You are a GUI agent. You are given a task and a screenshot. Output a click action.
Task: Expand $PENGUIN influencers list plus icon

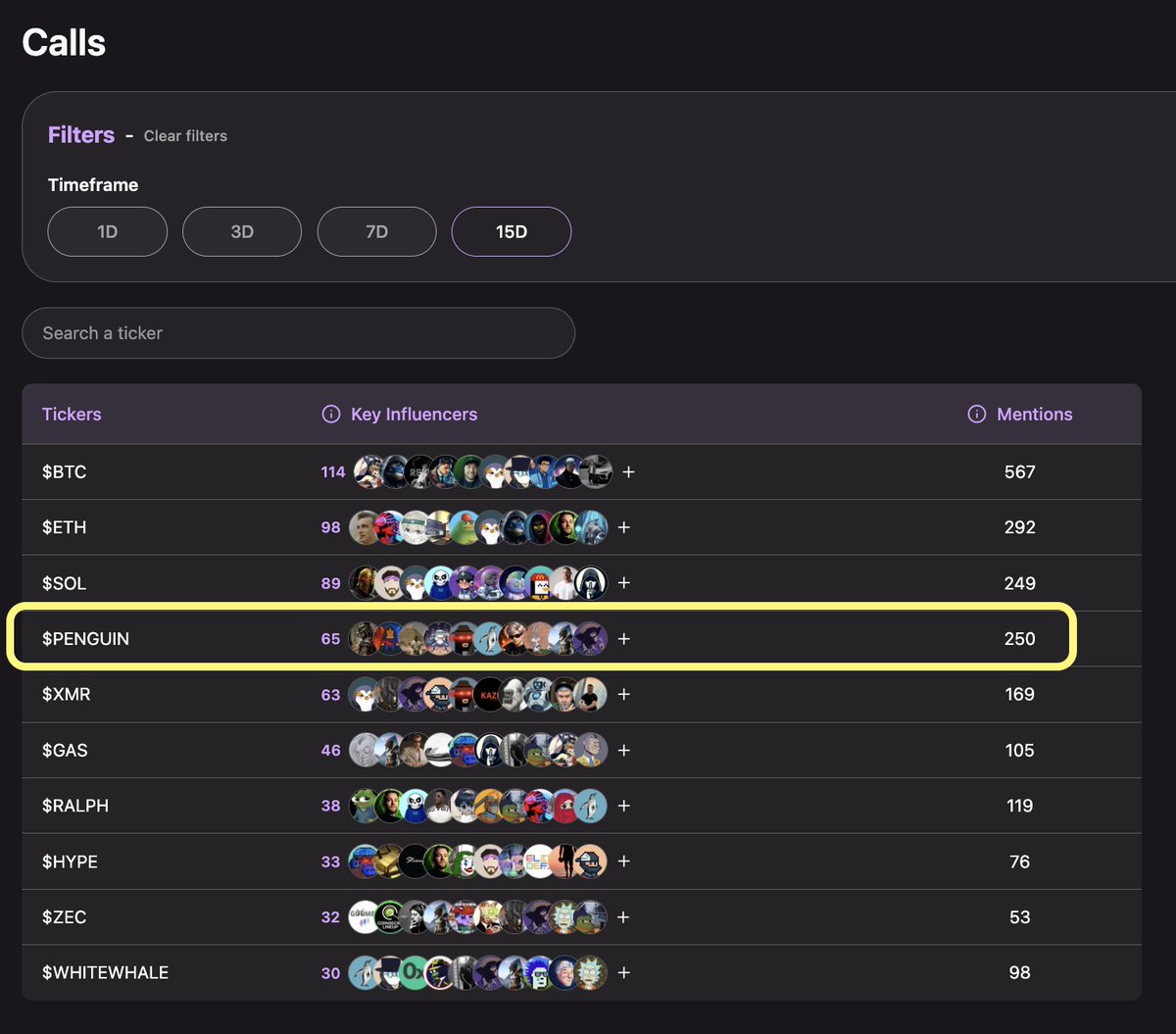coord(623,639)
